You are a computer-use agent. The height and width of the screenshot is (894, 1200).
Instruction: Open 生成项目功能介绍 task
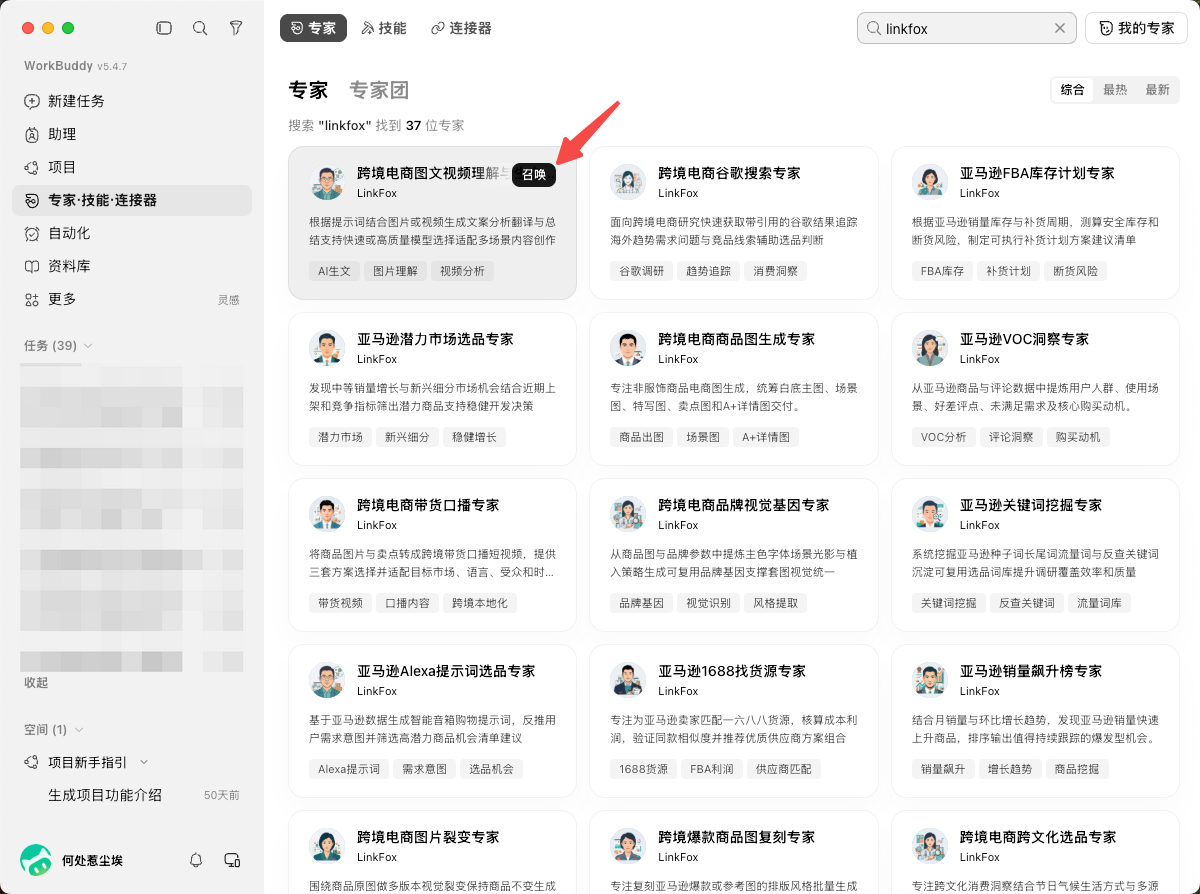105,795
